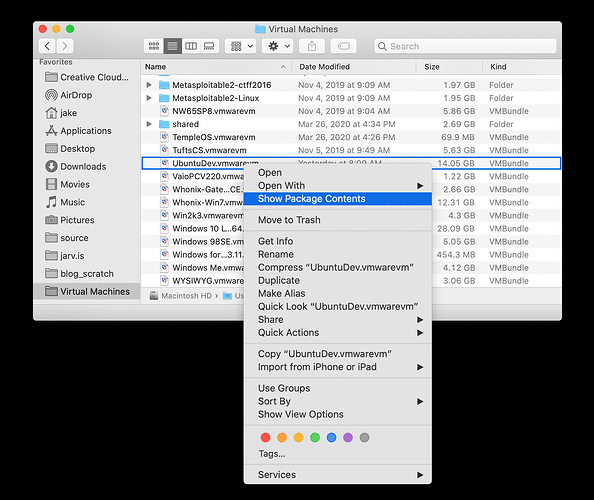Expand the Sort By submenu

click(338, 402)
